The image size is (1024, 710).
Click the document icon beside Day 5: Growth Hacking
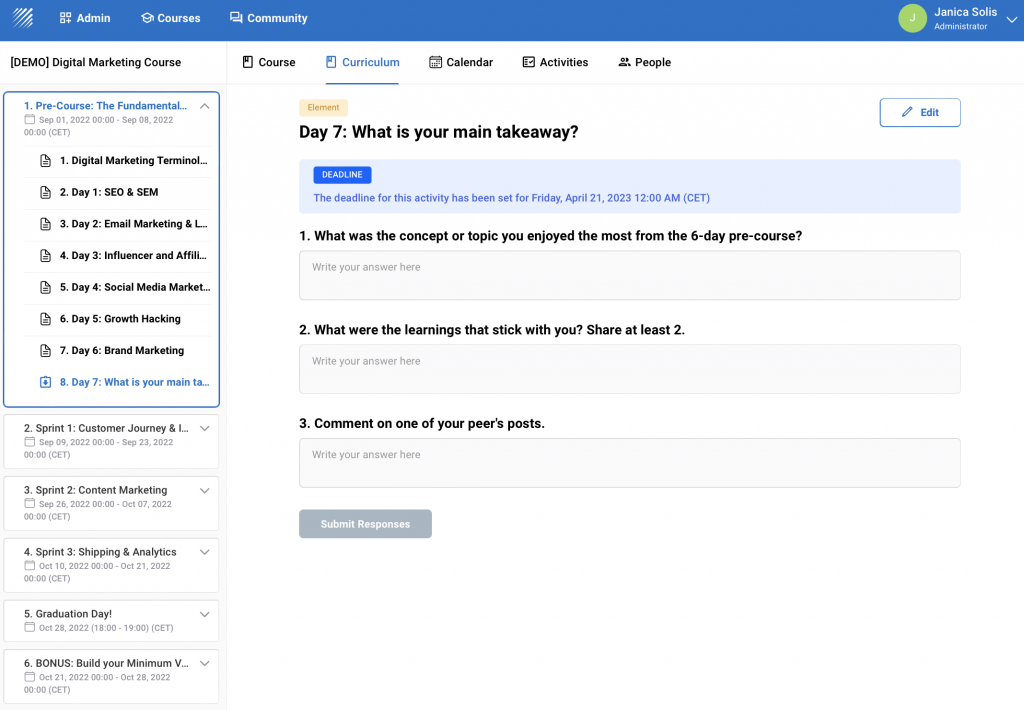tap(45, 319)
